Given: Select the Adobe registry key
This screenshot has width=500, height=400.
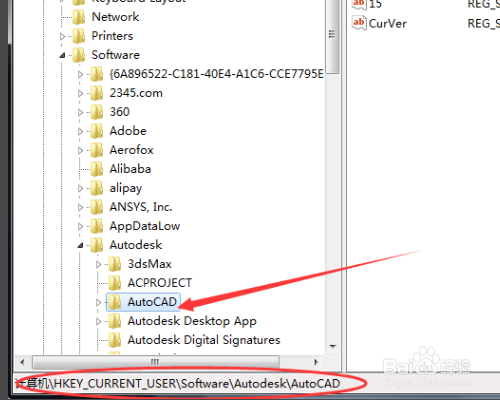Looking at the screenshot, I should (x=128, y=131).
